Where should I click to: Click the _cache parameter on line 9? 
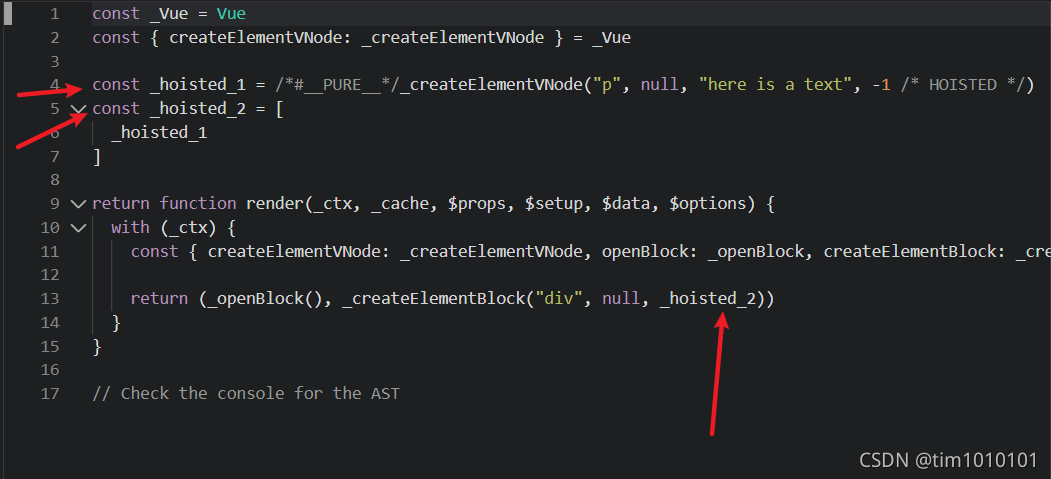[x=399, y=204]
